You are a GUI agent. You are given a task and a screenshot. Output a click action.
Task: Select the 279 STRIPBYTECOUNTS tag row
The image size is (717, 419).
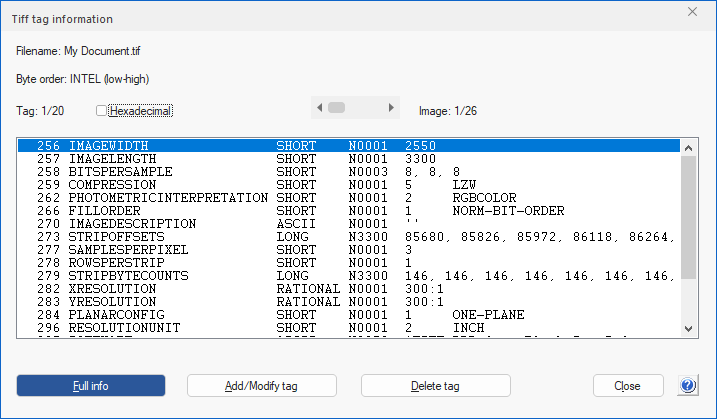349,276
